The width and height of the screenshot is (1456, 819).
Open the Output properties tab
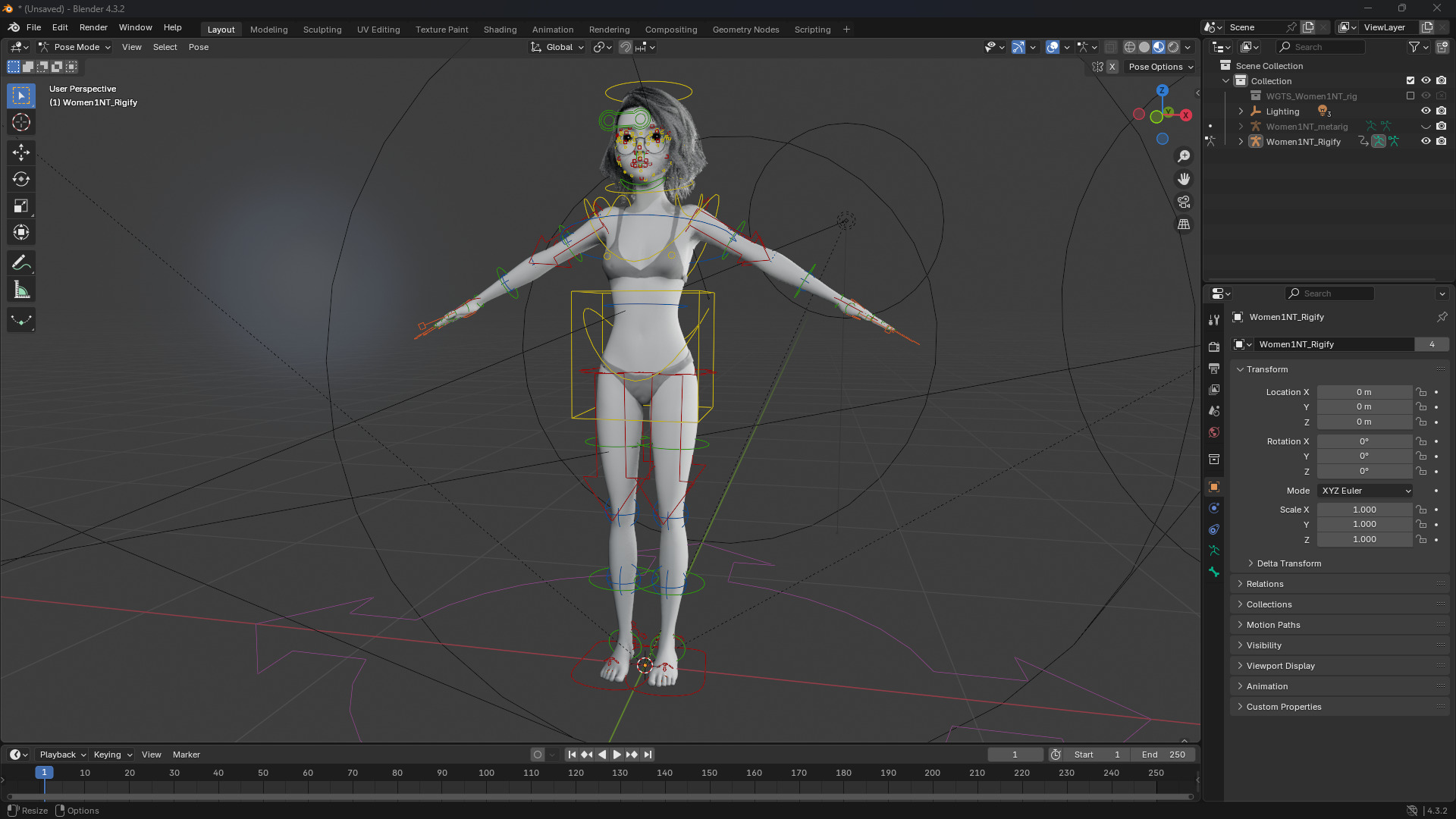tap(1214, 368)
